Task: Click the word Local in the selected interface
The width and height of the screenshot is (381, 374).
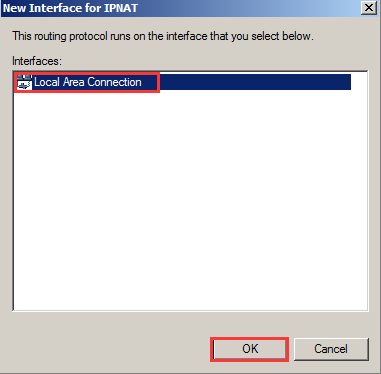Action: click(47, 82)
